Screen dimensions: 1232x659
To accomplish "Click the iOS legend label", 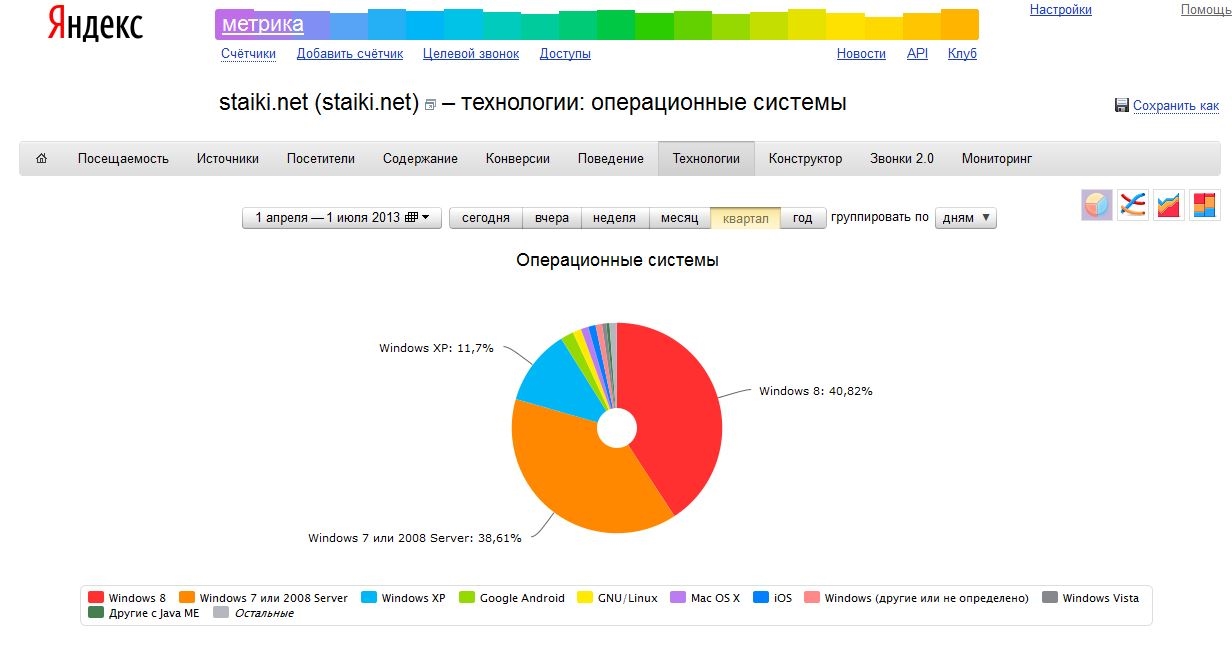I will click(x=782, y=598).
